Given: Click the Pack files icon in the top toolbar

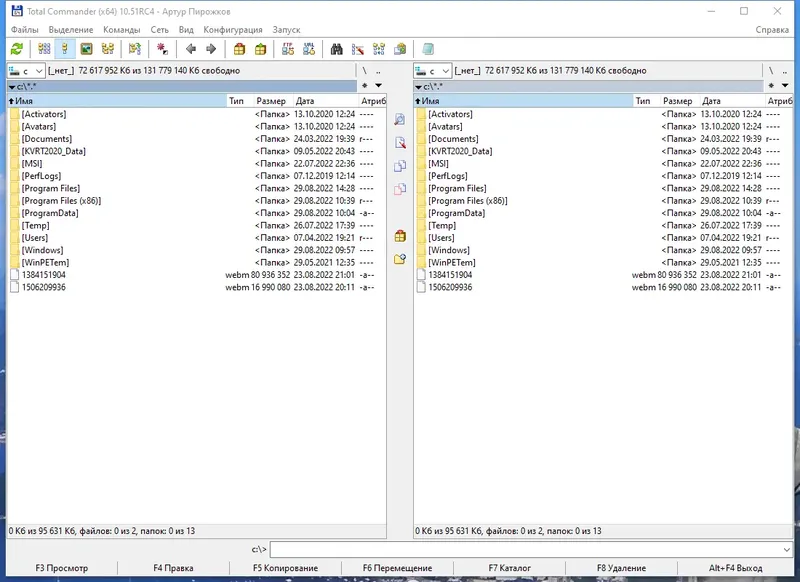Looking at the screenshot, I should (x=239, y=49).
